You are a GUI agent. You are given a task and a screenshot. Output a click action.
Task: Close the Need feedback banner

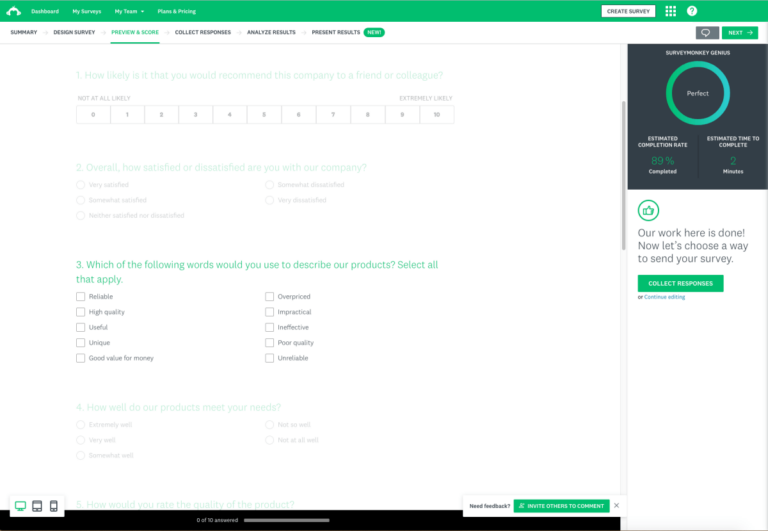pos(616,506)
